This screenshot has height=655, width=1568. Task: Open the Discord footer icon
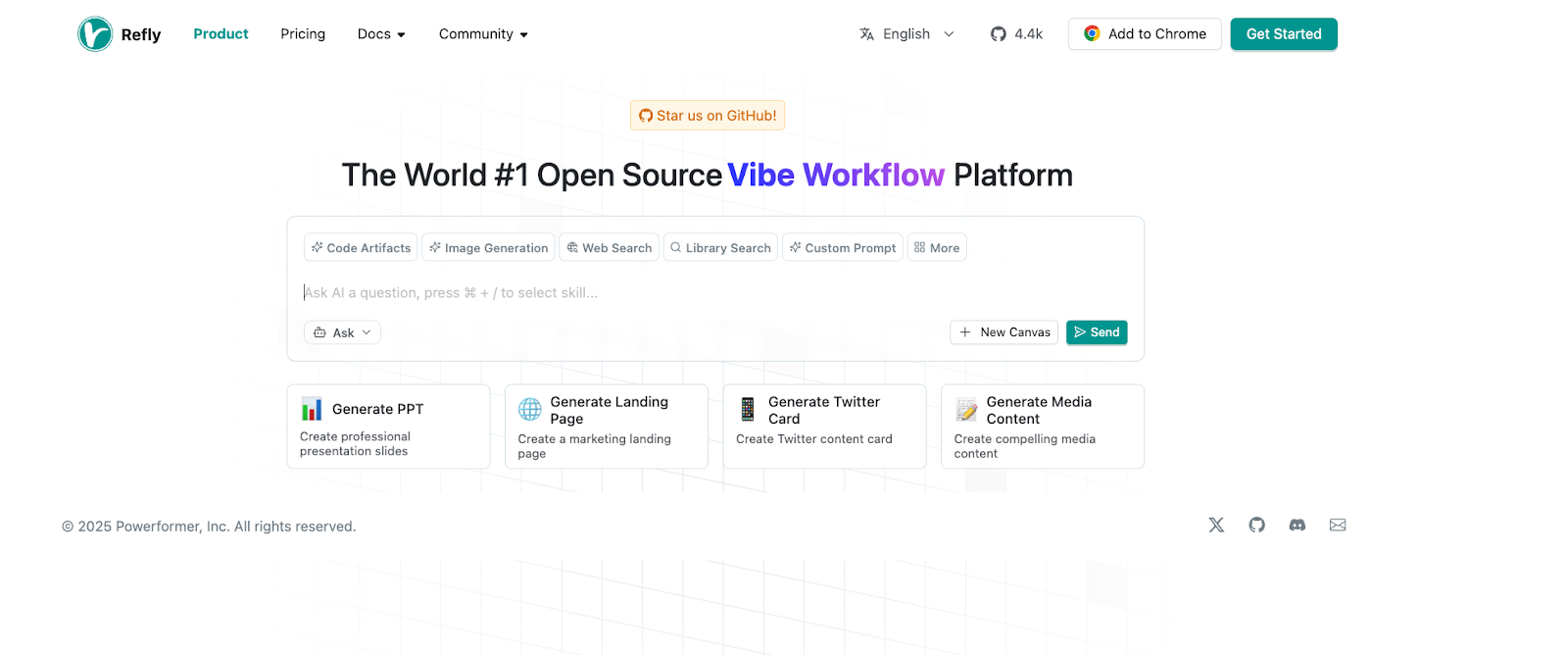click(x=1298, y=525)
